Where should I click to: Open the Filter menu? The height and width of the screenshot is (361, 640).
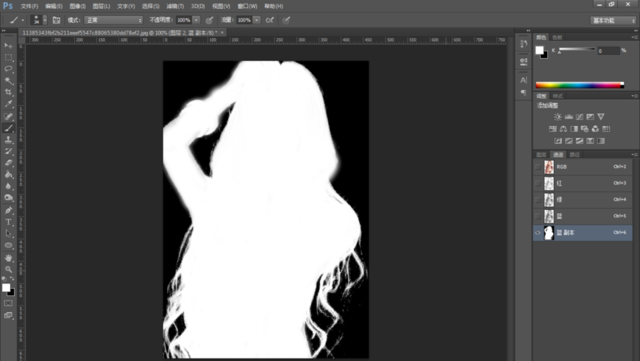pos(175,6)
